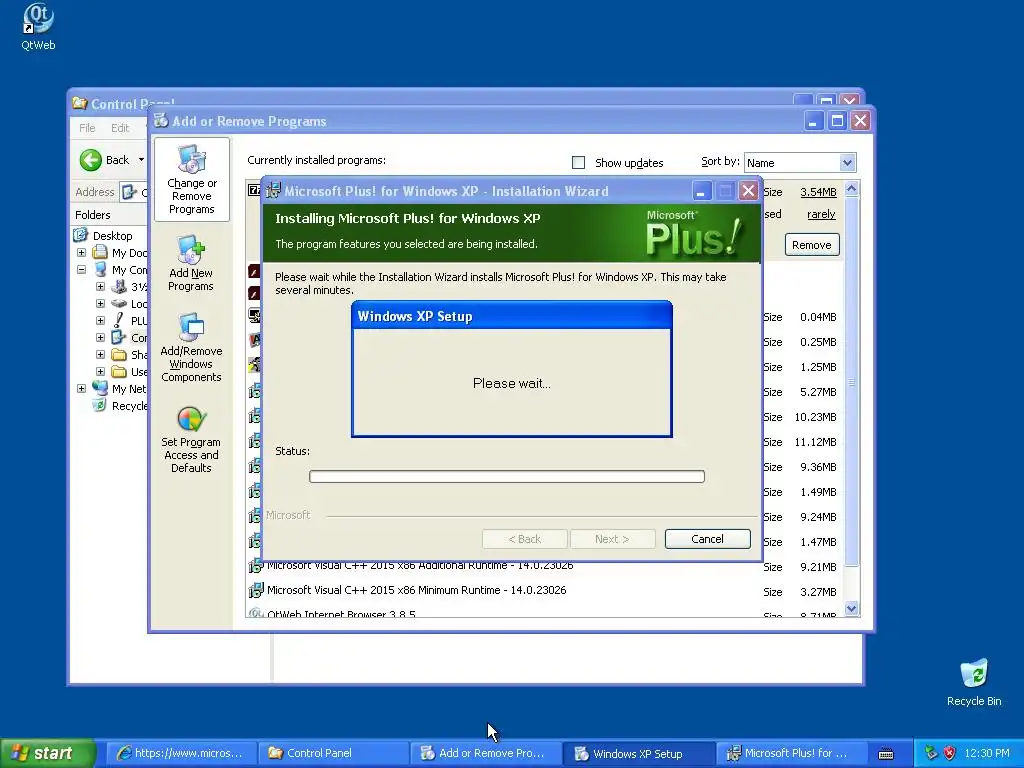This screenshot has width=1024, height=768.
Task: Open the QtWeb desktop shortcut
Action: click(38, 26)
